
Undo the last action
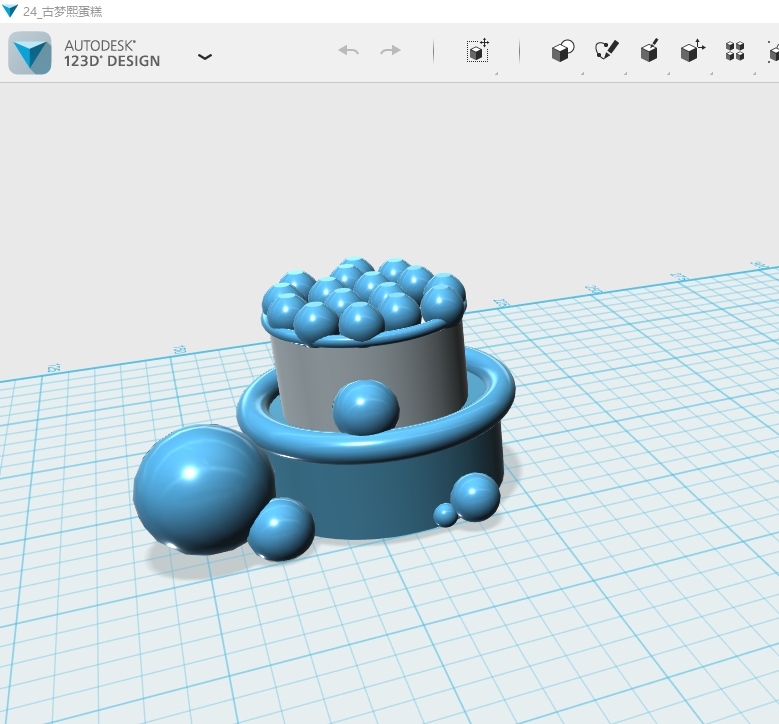pyautogui.click(x=348, y=50)
